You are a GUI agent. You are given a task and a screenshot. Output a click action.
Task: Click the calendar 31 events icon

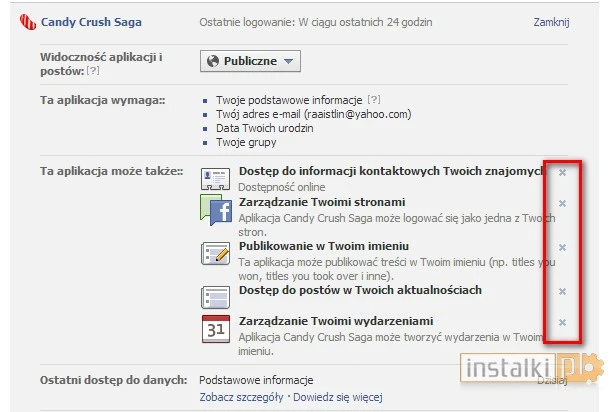pos(216,329)
